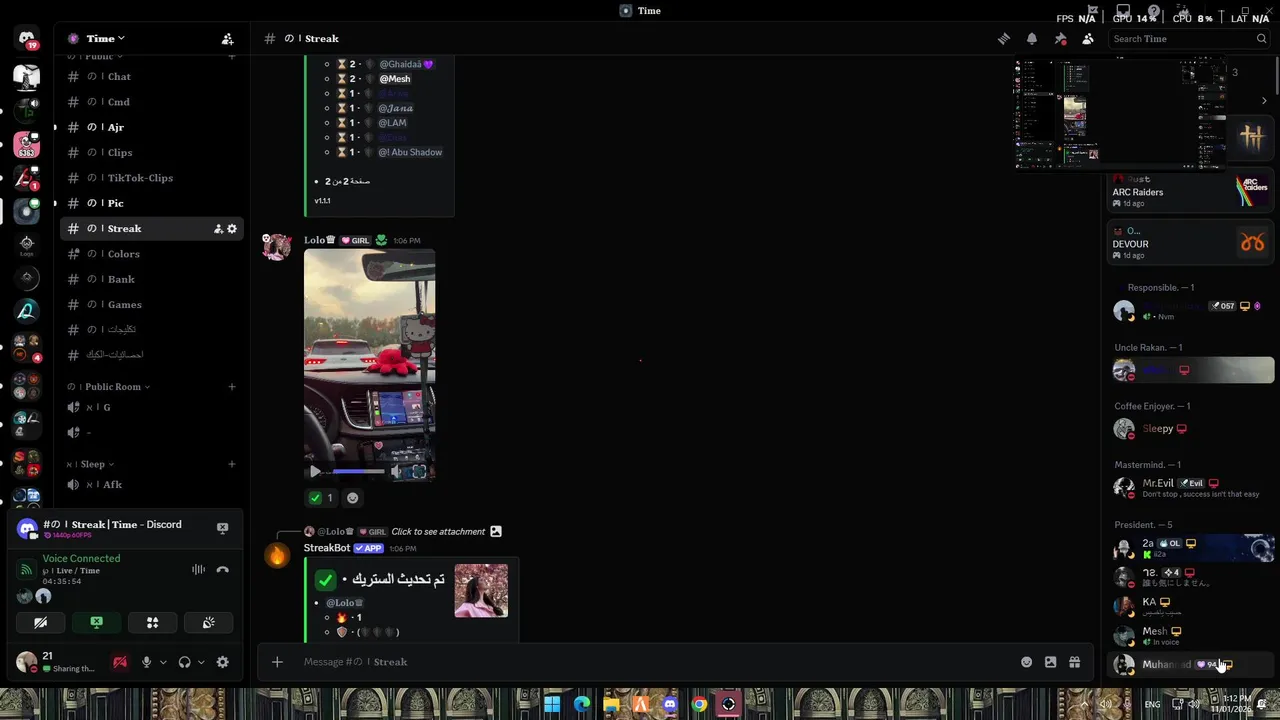Stop streaming icon in stream panel
The image size is (1280, 720).
pos(223,527)
